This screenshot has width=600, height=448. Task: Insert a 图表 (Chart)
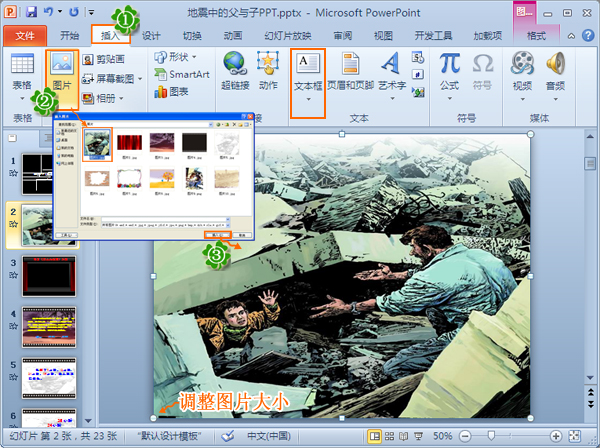(x=171, y=91)
